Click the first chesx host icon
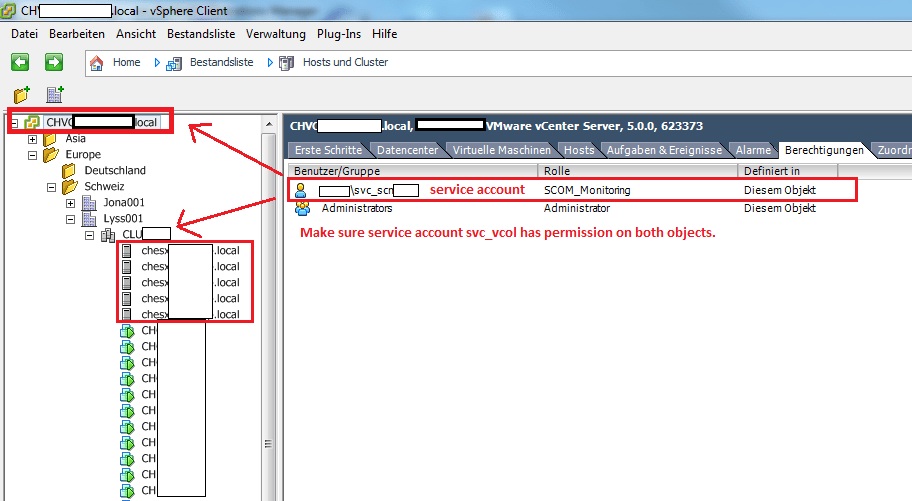Viewport: 912px width, 501px height. (x=126, y=251)
